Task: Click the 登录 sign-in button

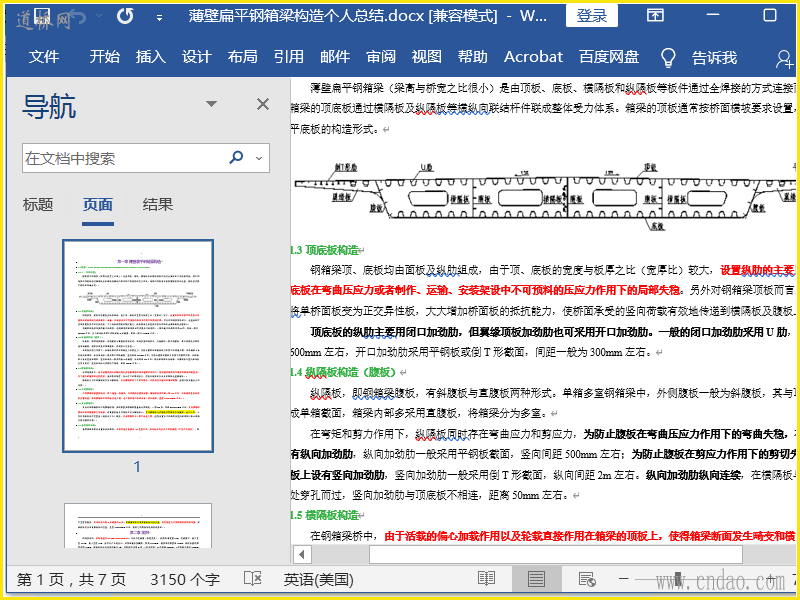Action: coord(591,16)
